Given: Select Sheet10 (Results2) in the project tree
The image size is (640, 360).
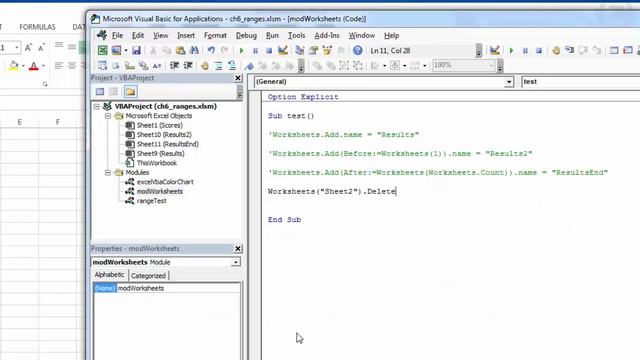Looking at the screenshot, I should (164, 135).
